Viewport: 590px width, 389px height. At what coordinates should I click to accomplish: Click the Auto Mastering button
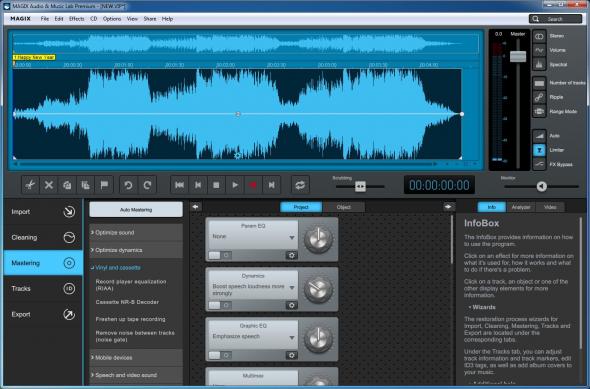[136, 210]
